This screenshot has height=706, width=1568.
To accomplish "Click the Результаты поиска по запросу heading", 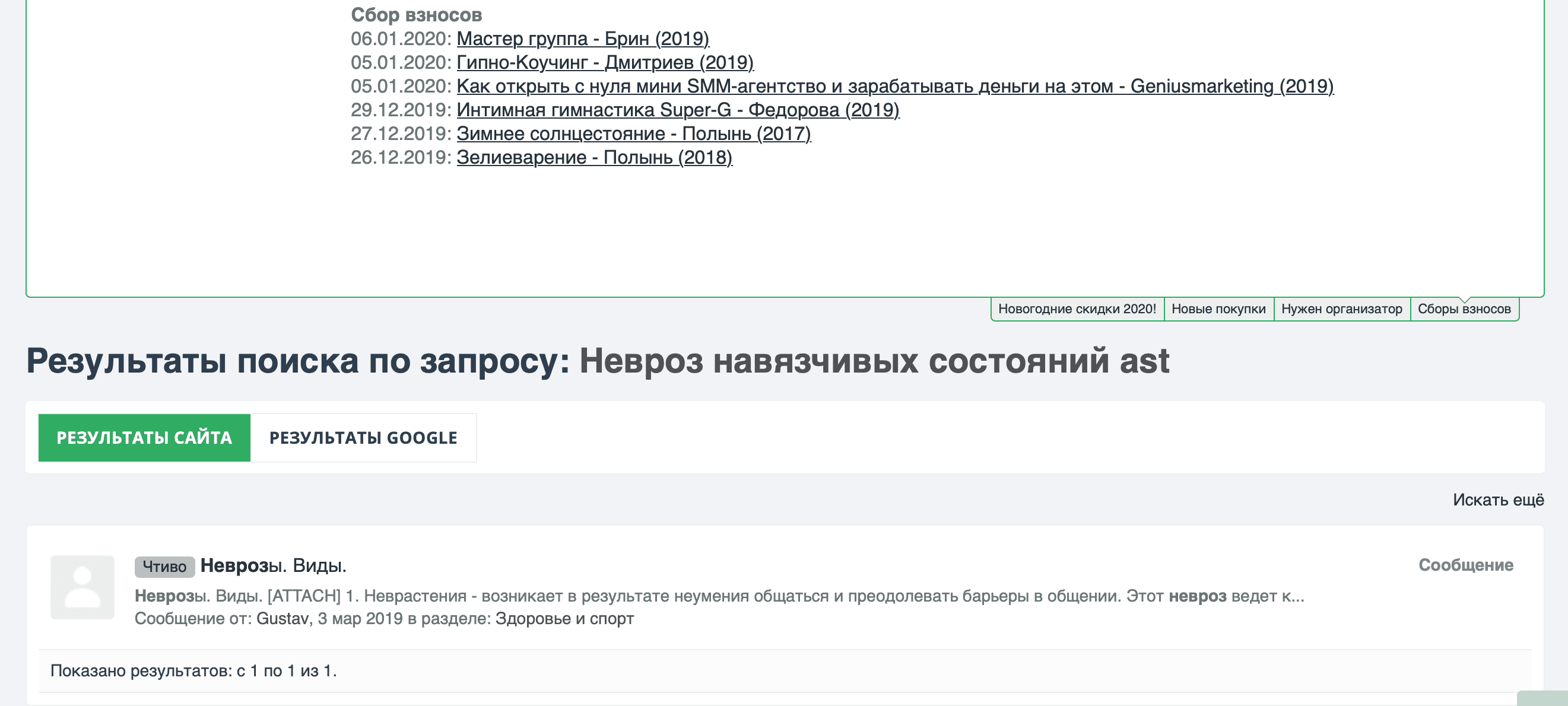I will tap(597, 360).
